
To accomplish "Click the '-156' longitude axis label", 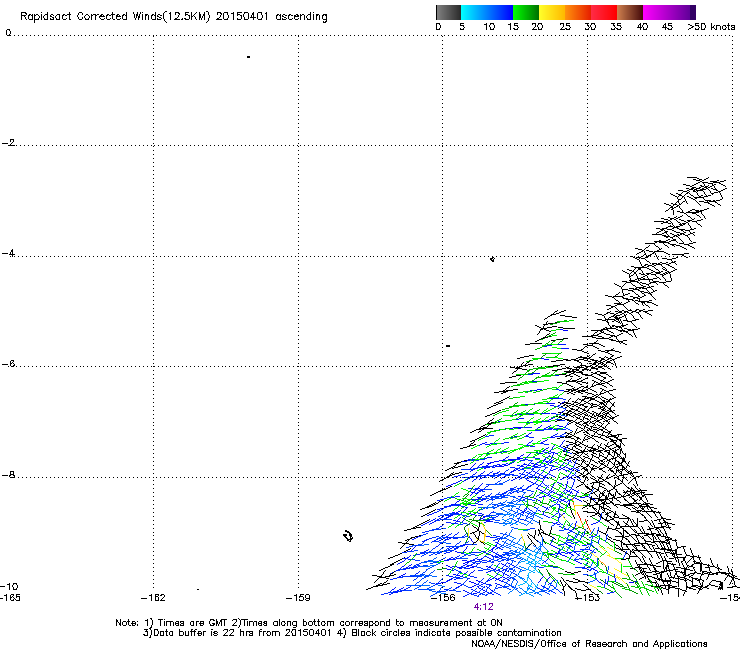I will (x=443, y=598).
